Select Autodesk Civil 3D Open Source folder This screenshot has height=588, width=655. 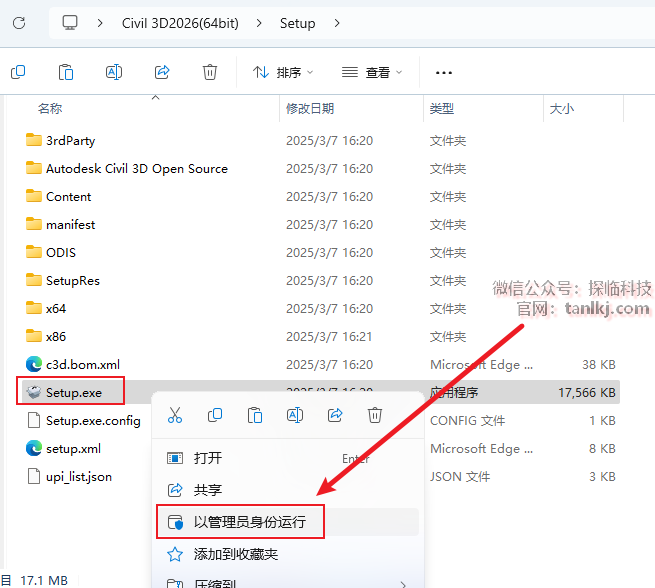[x=137, y=168]
